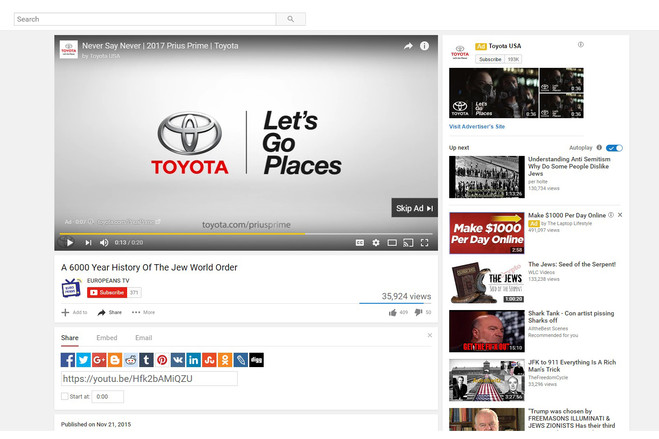Share to Reddit
Image resolution: width=659 pixels, height=439 pixels.
(x=130, y=360)
